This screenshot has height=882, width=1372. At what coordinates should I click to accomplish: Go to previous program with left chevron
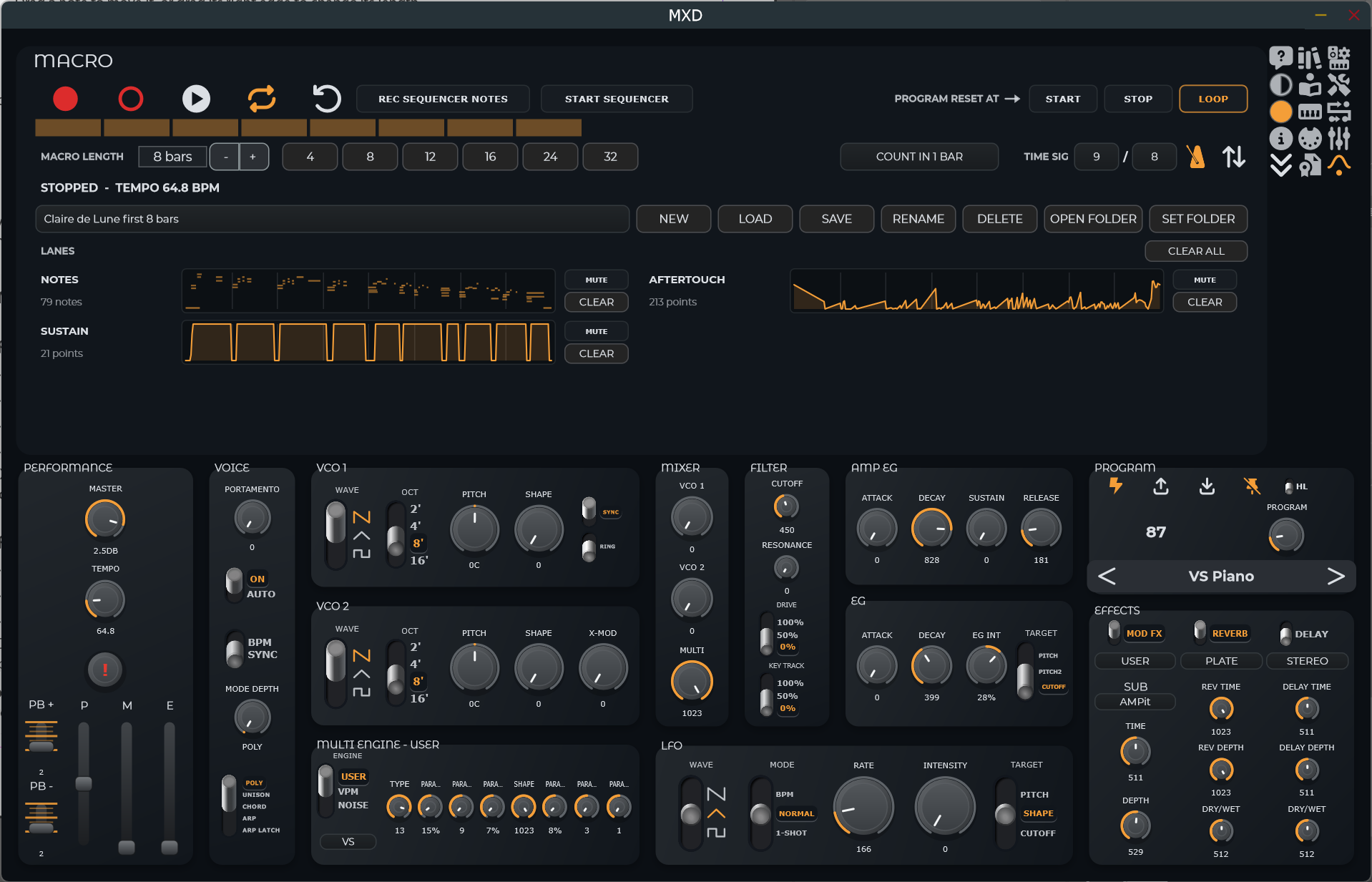pyautogui.click(x=1107, y=576)
